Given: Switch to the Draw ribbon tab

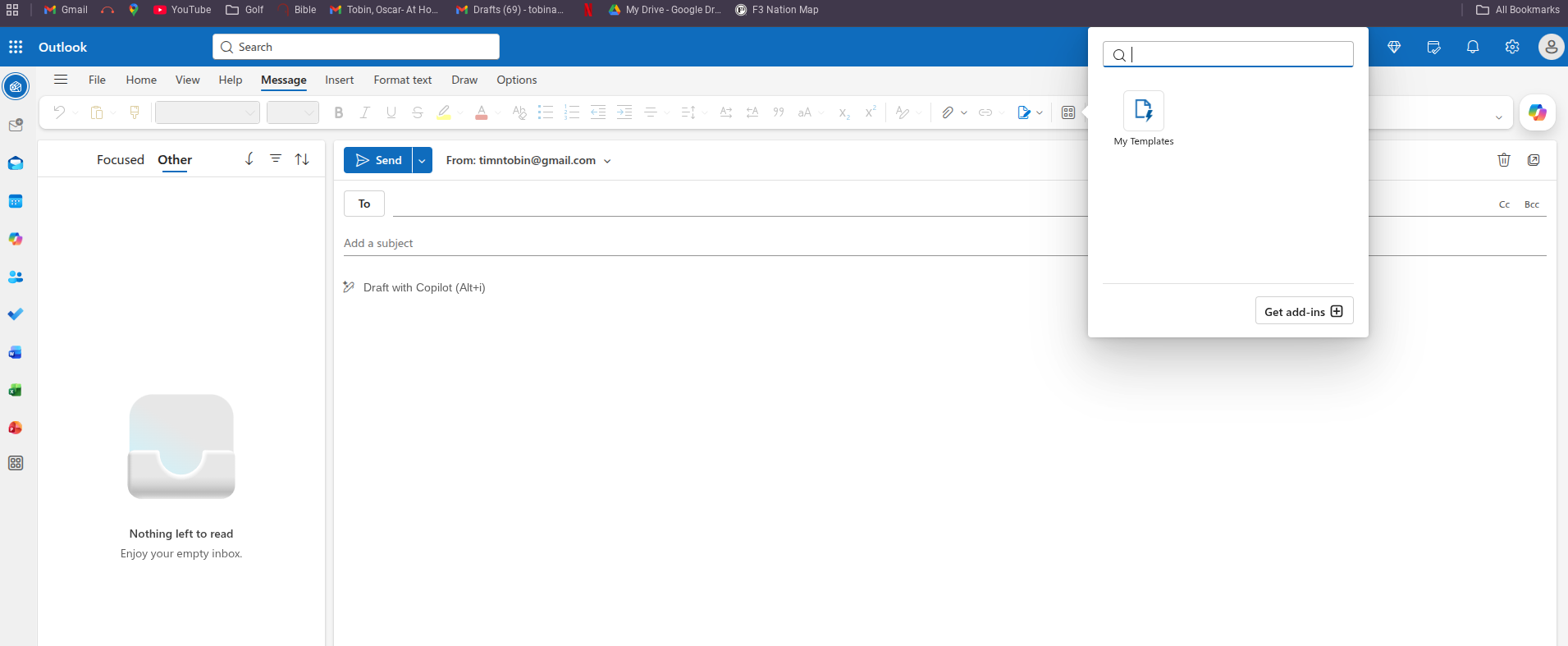Looking at the screenshot, I should pos(464,80).
